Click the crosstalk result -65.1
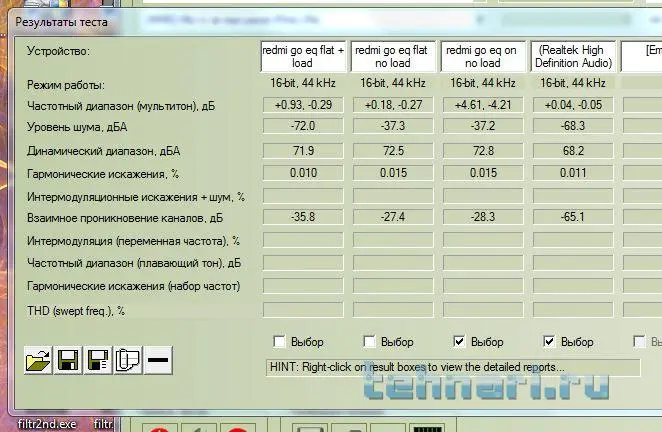The height and width of the screenshot is (432, 662). click(572, 216)
